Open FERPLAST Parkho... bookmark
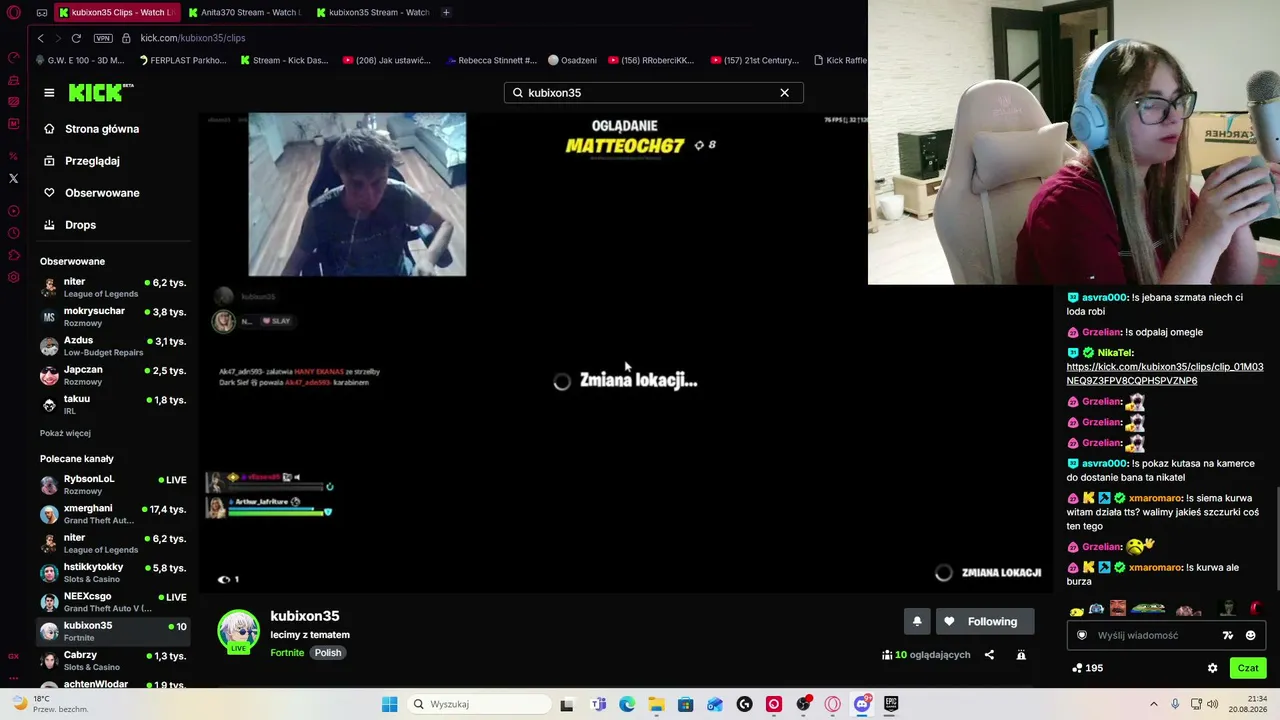Viewport: 1280px width, 720px height. (x=182, y=60)
